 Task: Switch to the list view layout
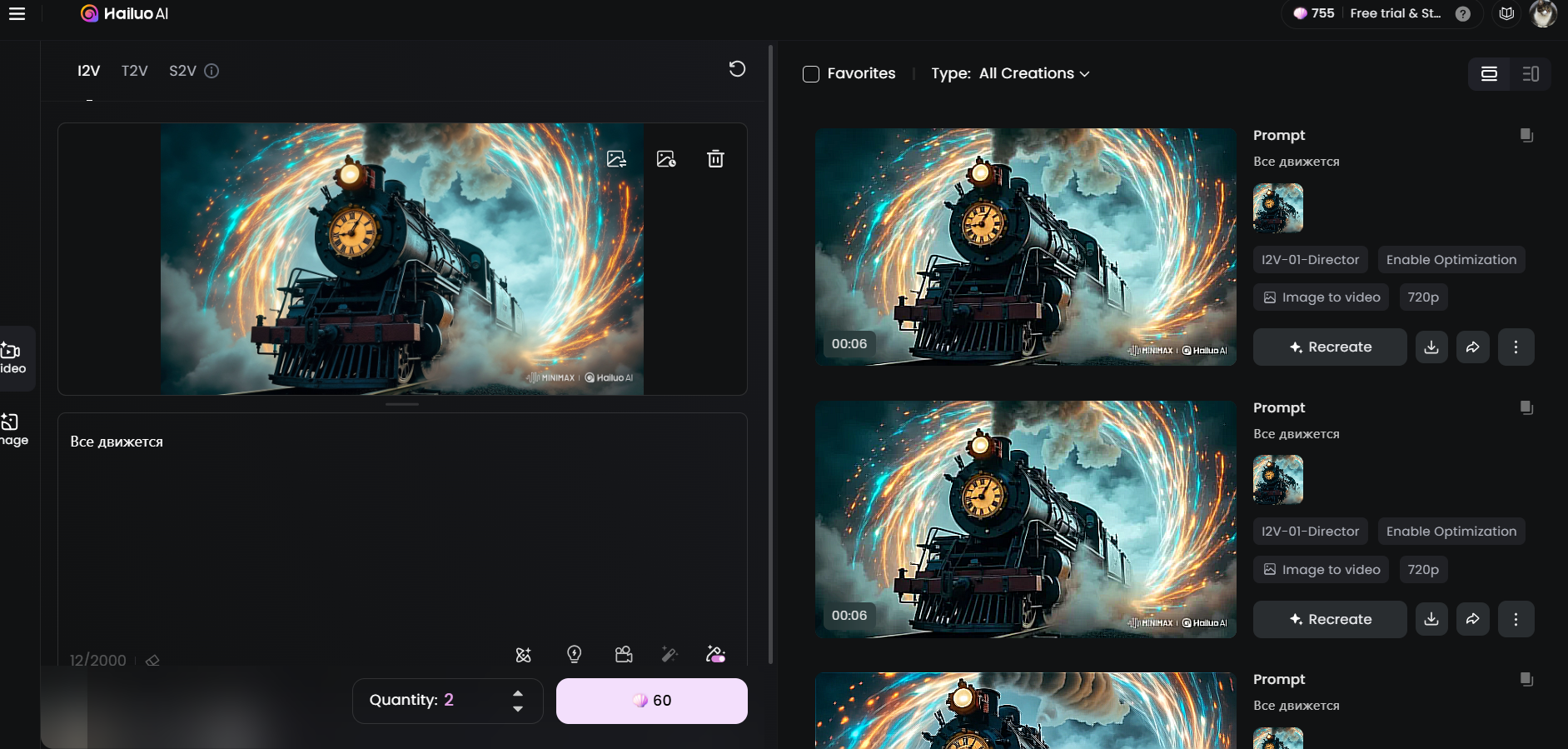point(1489,74)
